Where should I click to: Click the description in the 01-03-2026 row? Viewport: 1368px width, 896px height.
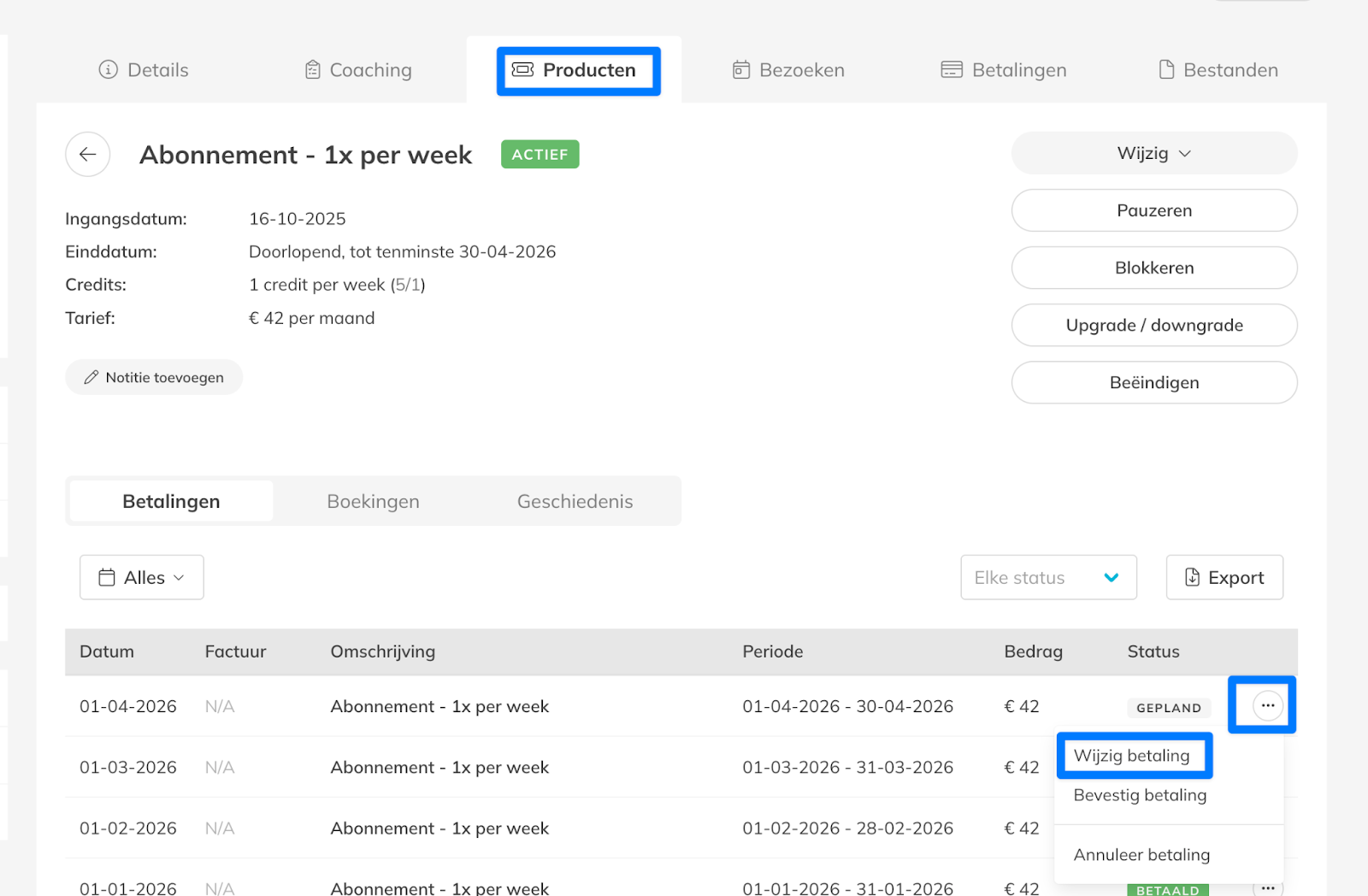[440, 768]
